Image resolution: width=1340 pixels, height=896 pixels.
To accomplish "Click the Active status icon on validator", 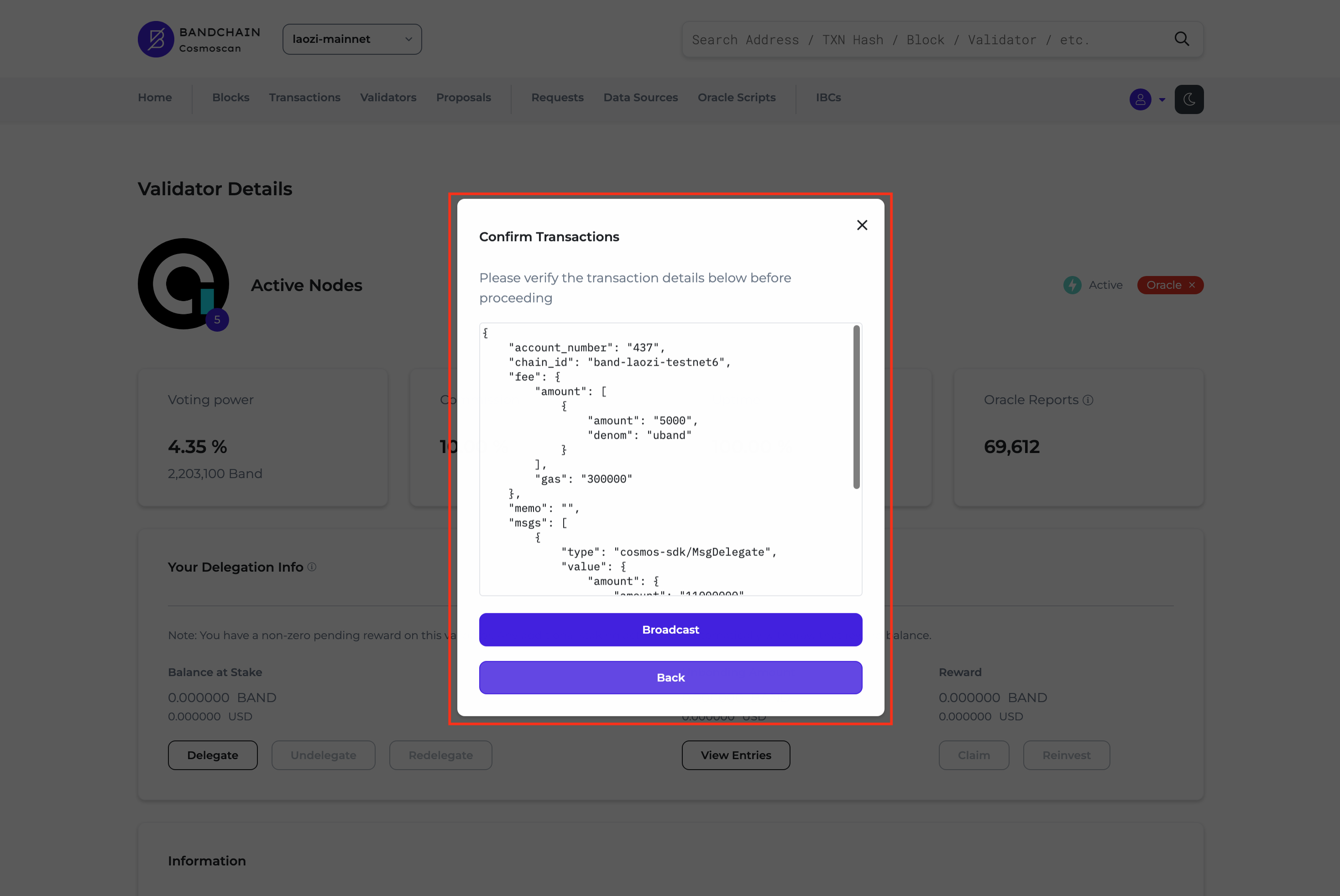I will [x=1073, y=285].
